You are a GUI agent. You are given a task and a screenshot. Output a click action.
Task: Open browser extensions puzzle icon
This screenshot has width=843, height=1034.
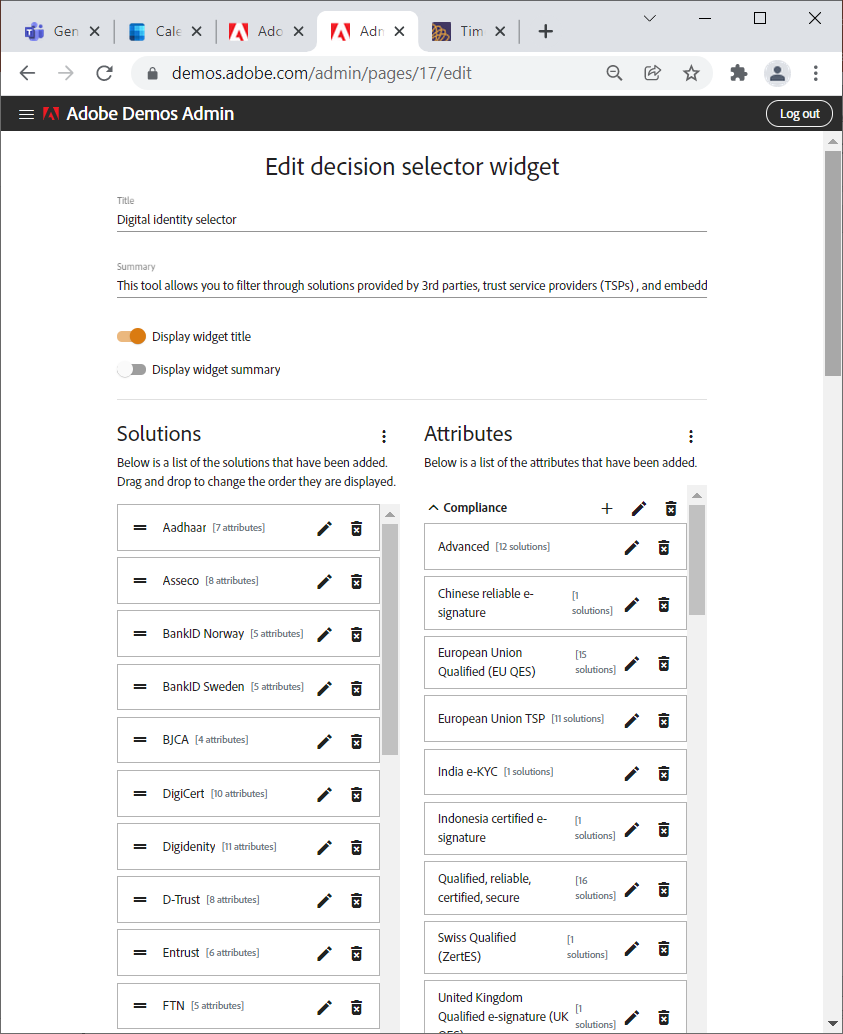pyautogui.click(x=738, y=73)
